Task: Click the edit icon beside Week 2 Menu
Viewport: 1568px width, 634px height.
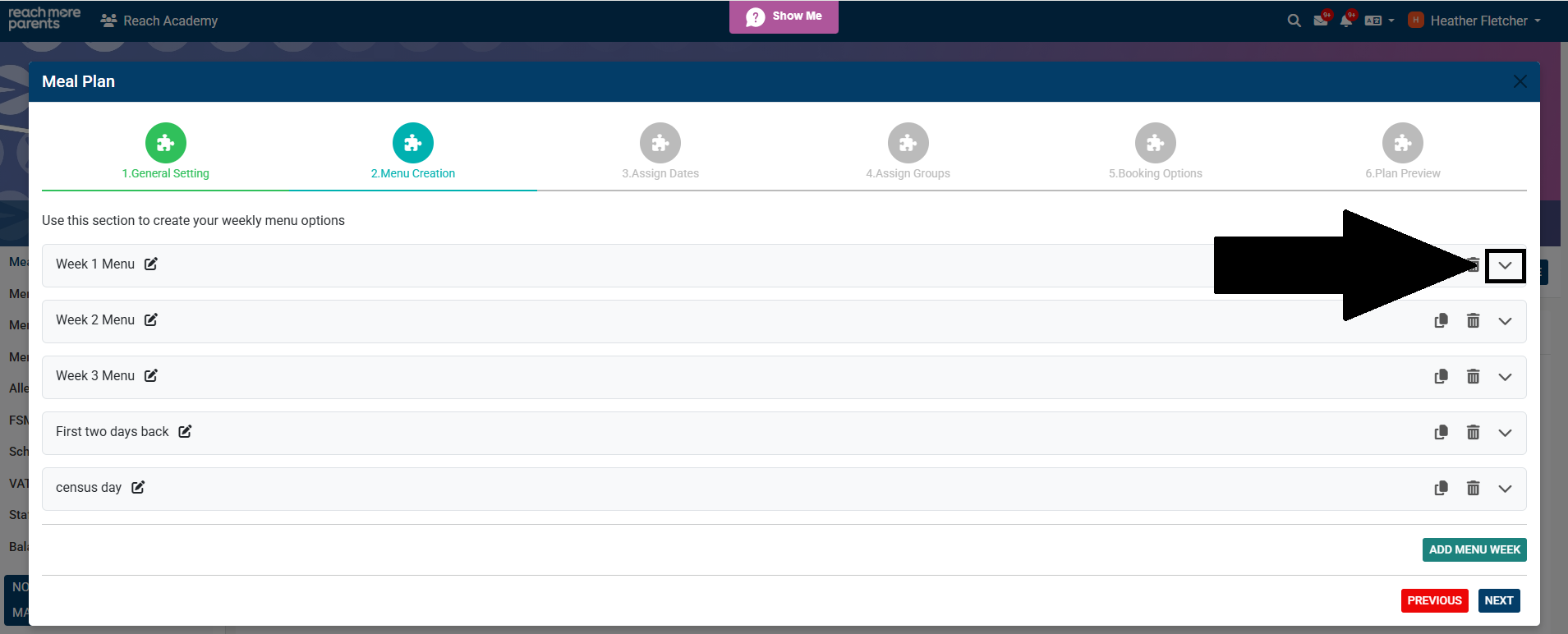Action: tap(151, 319)
